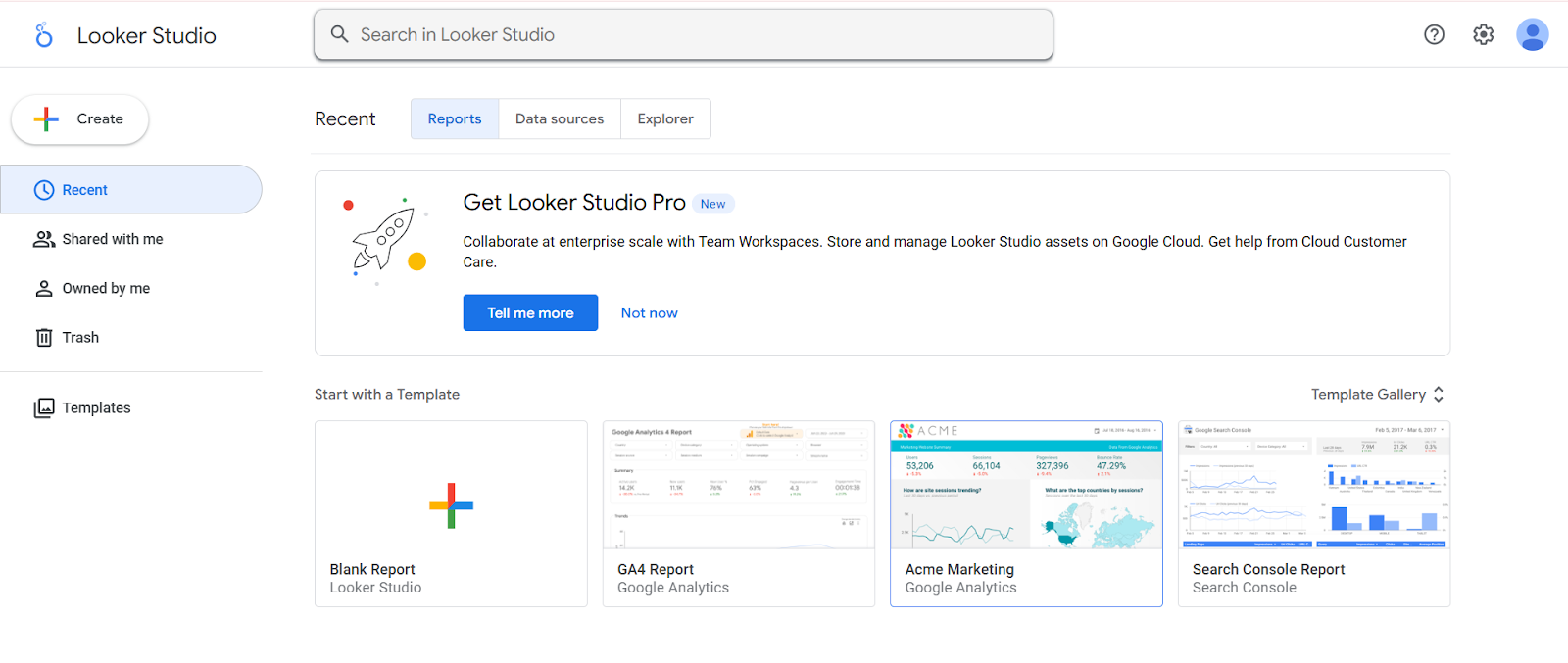Open the Trash section
Screen dimensions: 1568x663
[x=131, y=338]
